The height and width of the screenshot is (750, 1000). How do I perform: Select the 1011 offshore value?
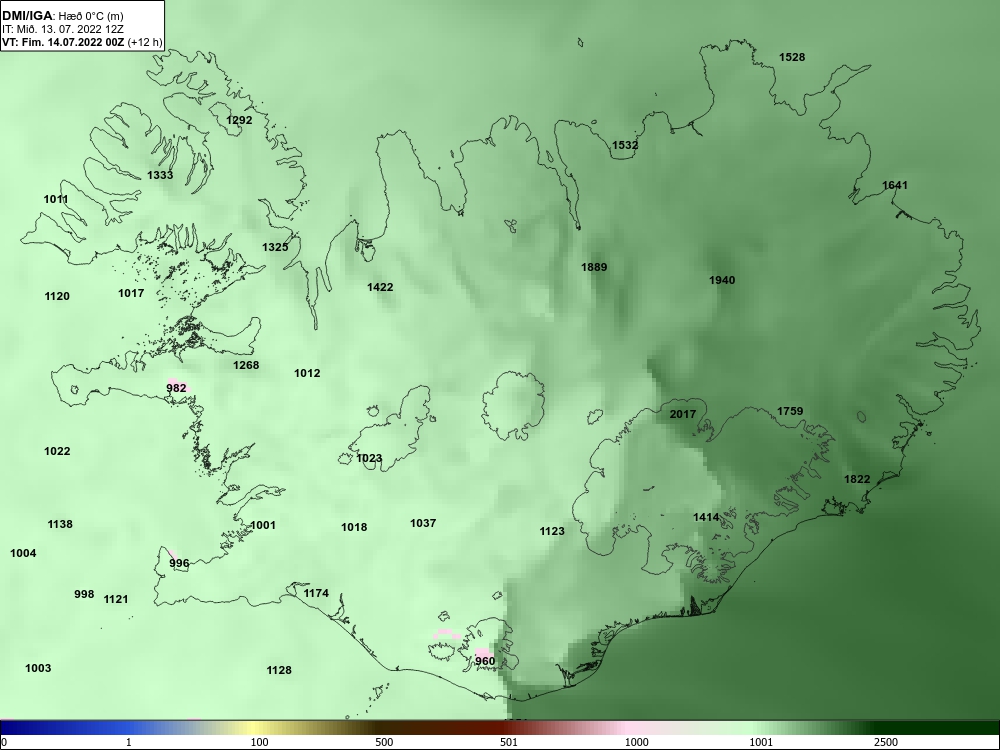pos(56,199)
